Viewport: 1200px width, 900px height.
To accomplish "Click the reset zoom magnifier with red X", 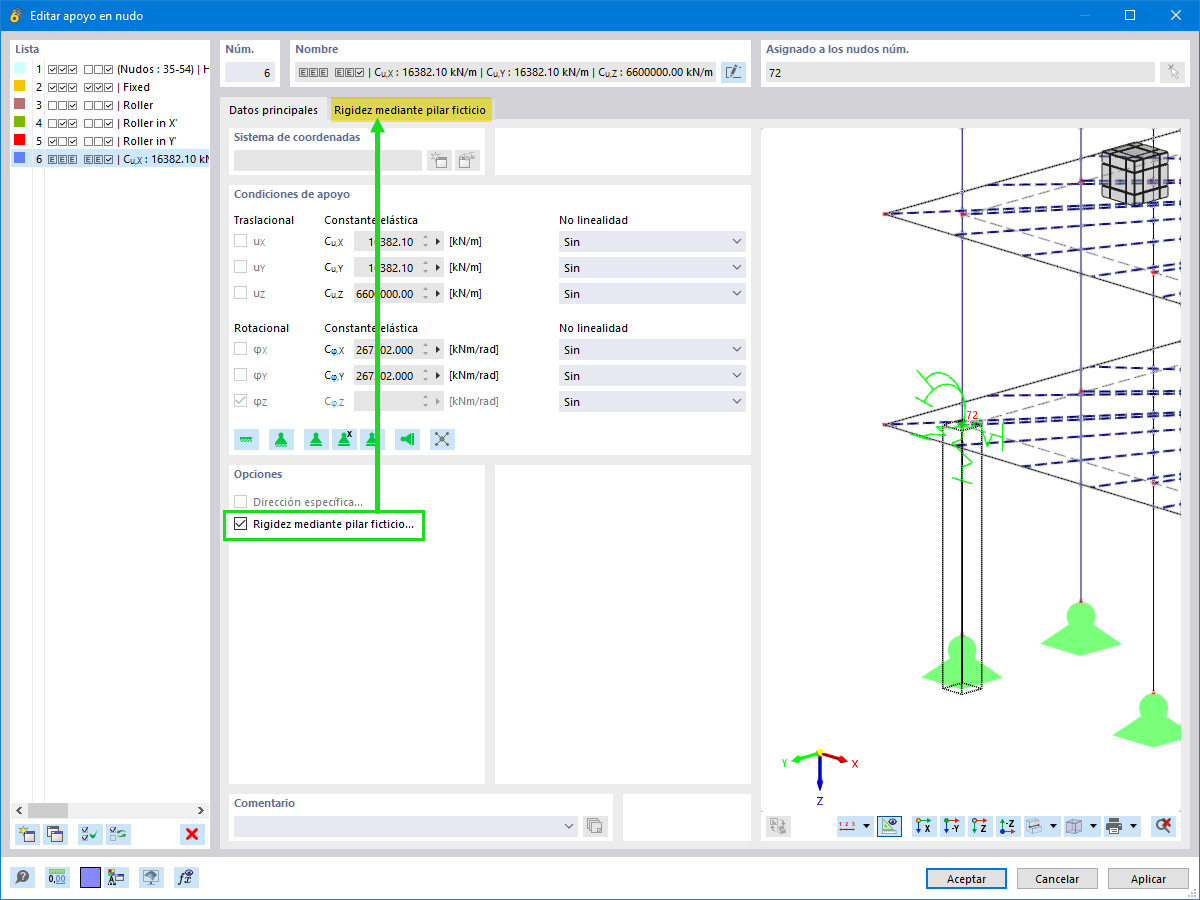I will tap(1162, 826).
